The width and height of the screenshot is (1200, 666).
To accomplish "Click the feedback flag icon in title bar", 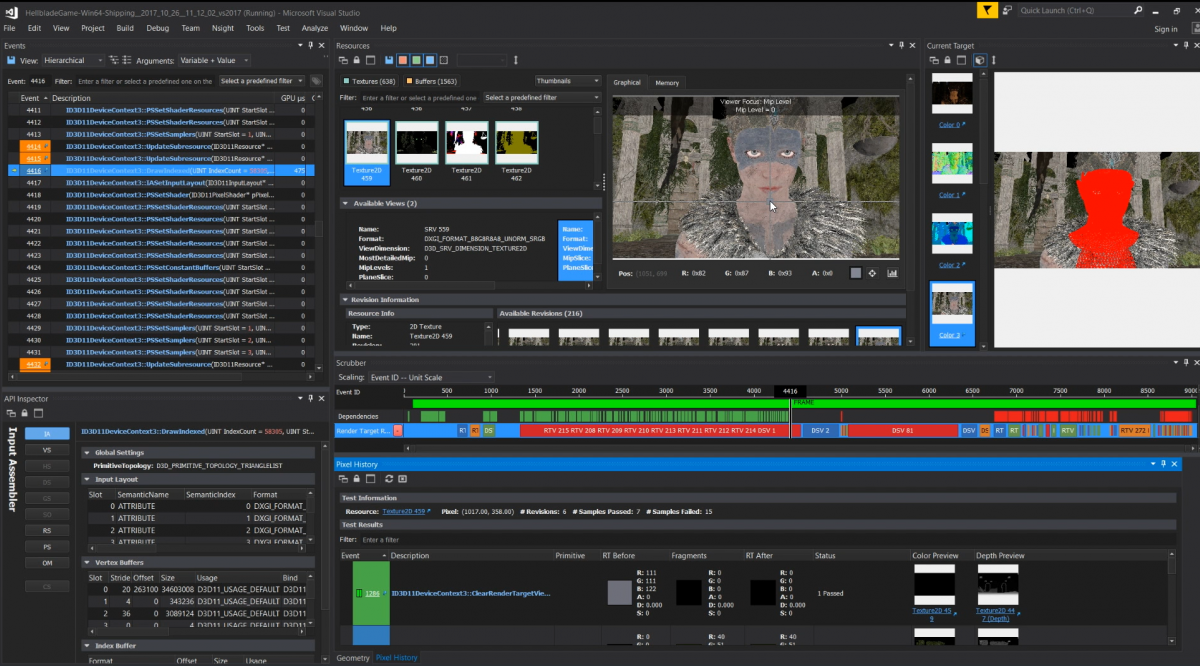I will click(x=987, y=10).
